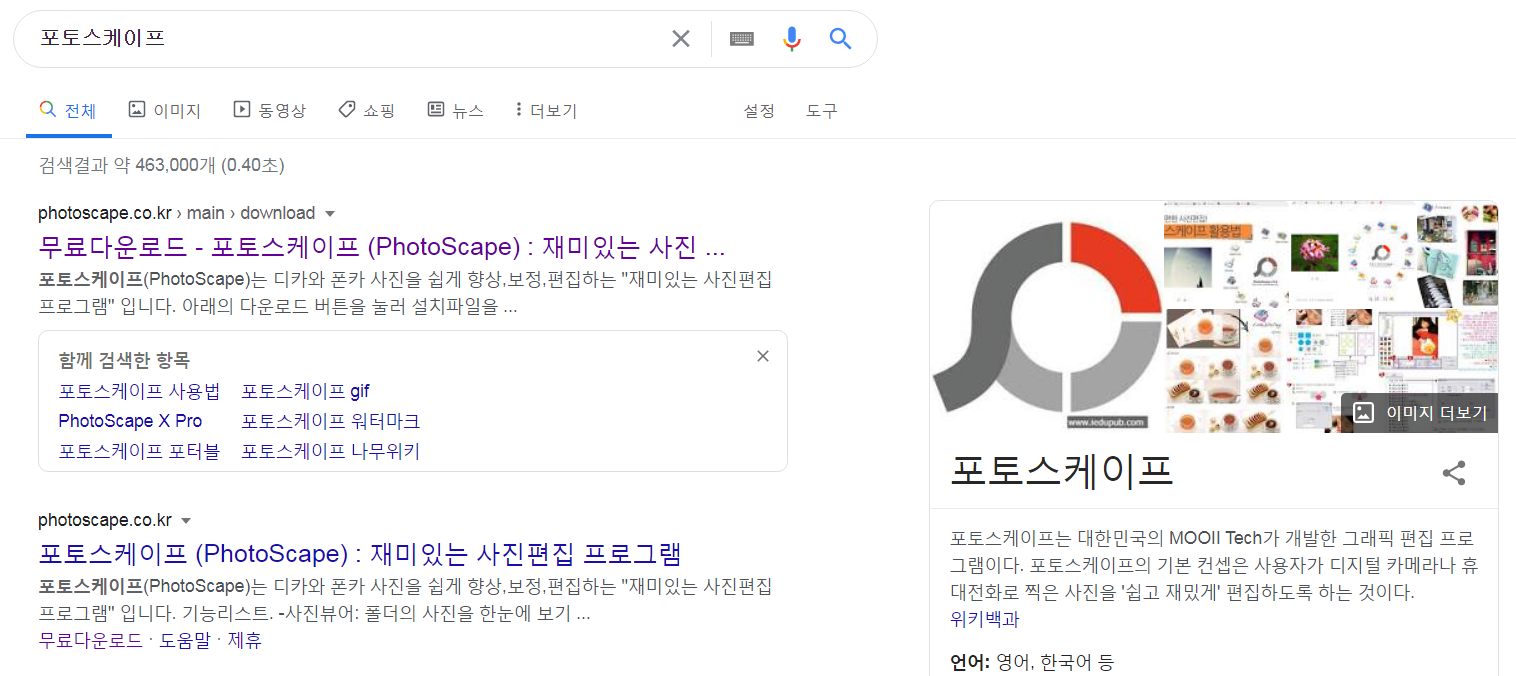Open the 위키백과 source link
This screenshot has width=1516, height=676.
click(x=985, y=619)
